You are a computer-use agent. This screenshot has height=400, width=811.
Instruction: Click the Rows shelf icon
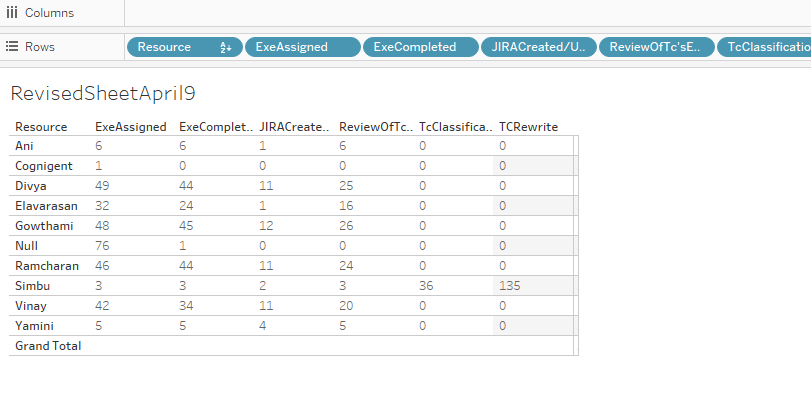point(12,47)
